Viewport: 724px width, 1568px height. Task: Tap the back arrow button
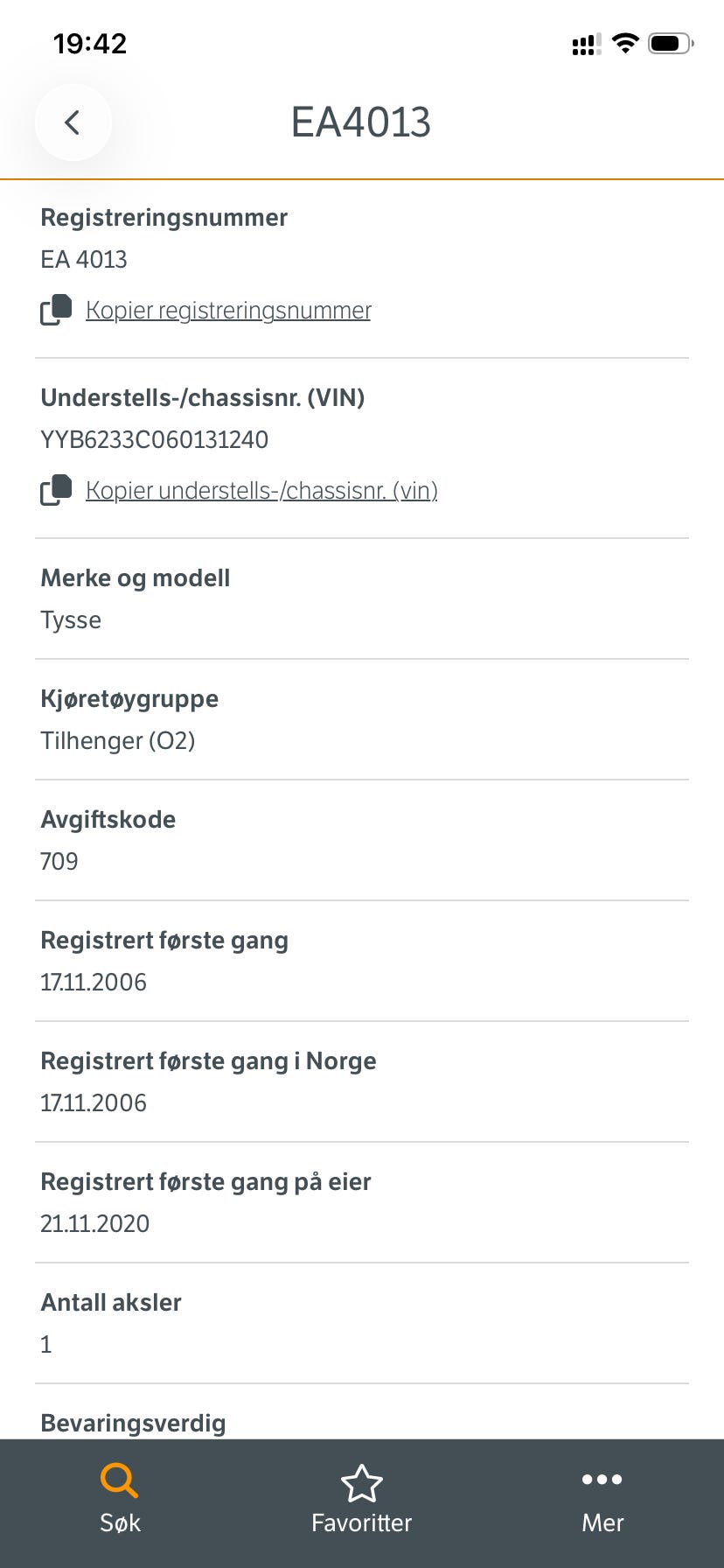pos(73,122)
